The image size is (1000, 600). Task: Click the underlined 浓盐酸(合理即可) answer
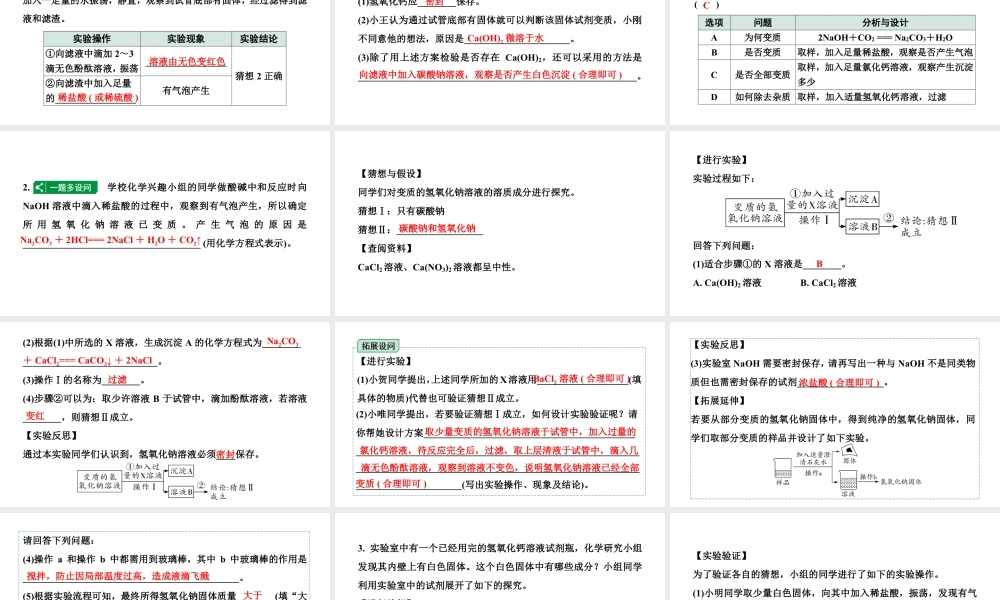pos(840,381)
